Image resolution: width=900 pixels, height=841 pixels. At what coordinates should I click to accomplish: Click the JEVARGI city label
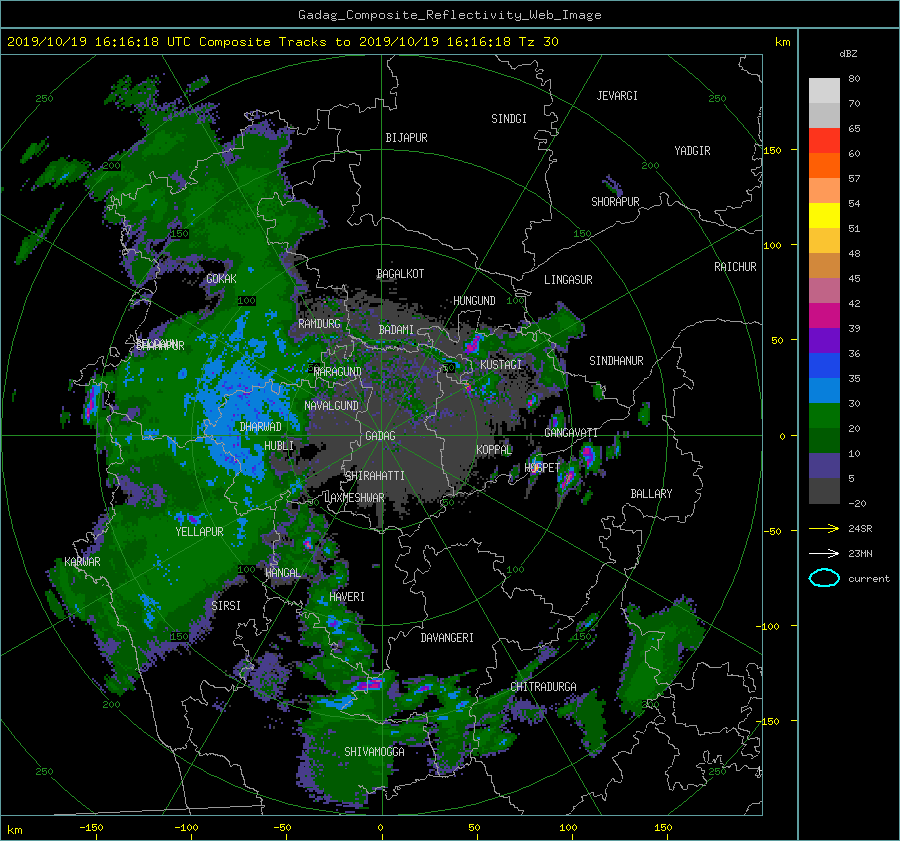point(617,96)
